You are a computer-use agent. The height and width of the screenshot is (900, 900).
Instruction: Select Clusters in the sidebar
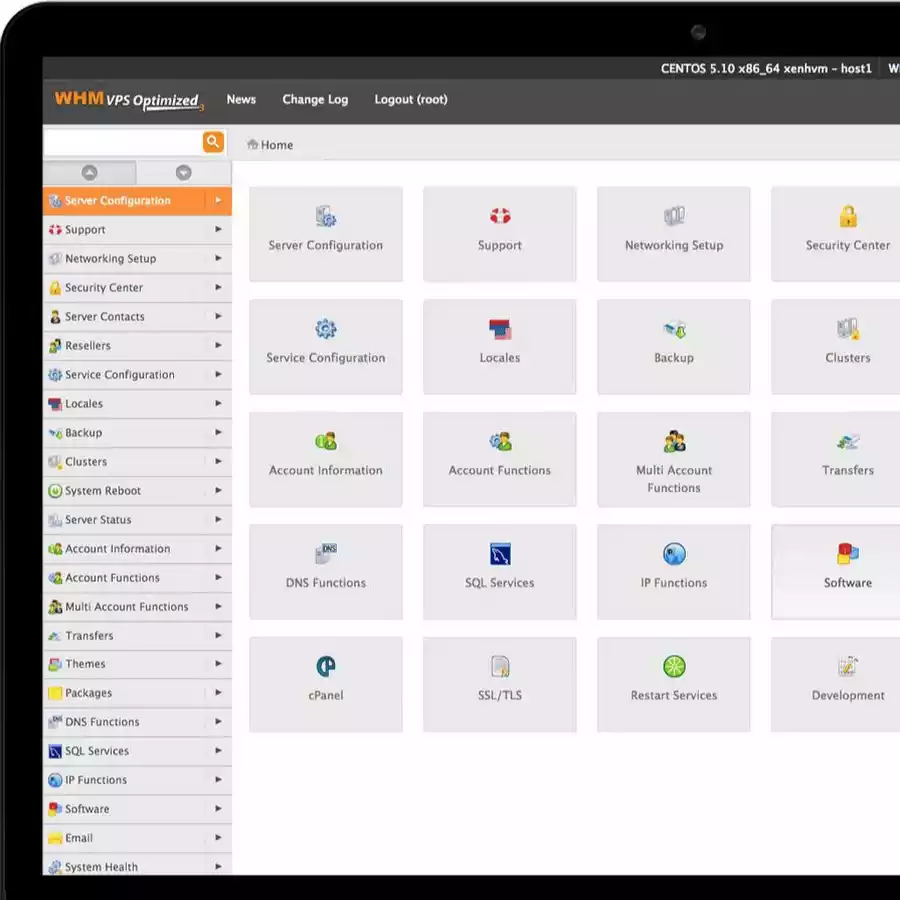tap(137, 461)
